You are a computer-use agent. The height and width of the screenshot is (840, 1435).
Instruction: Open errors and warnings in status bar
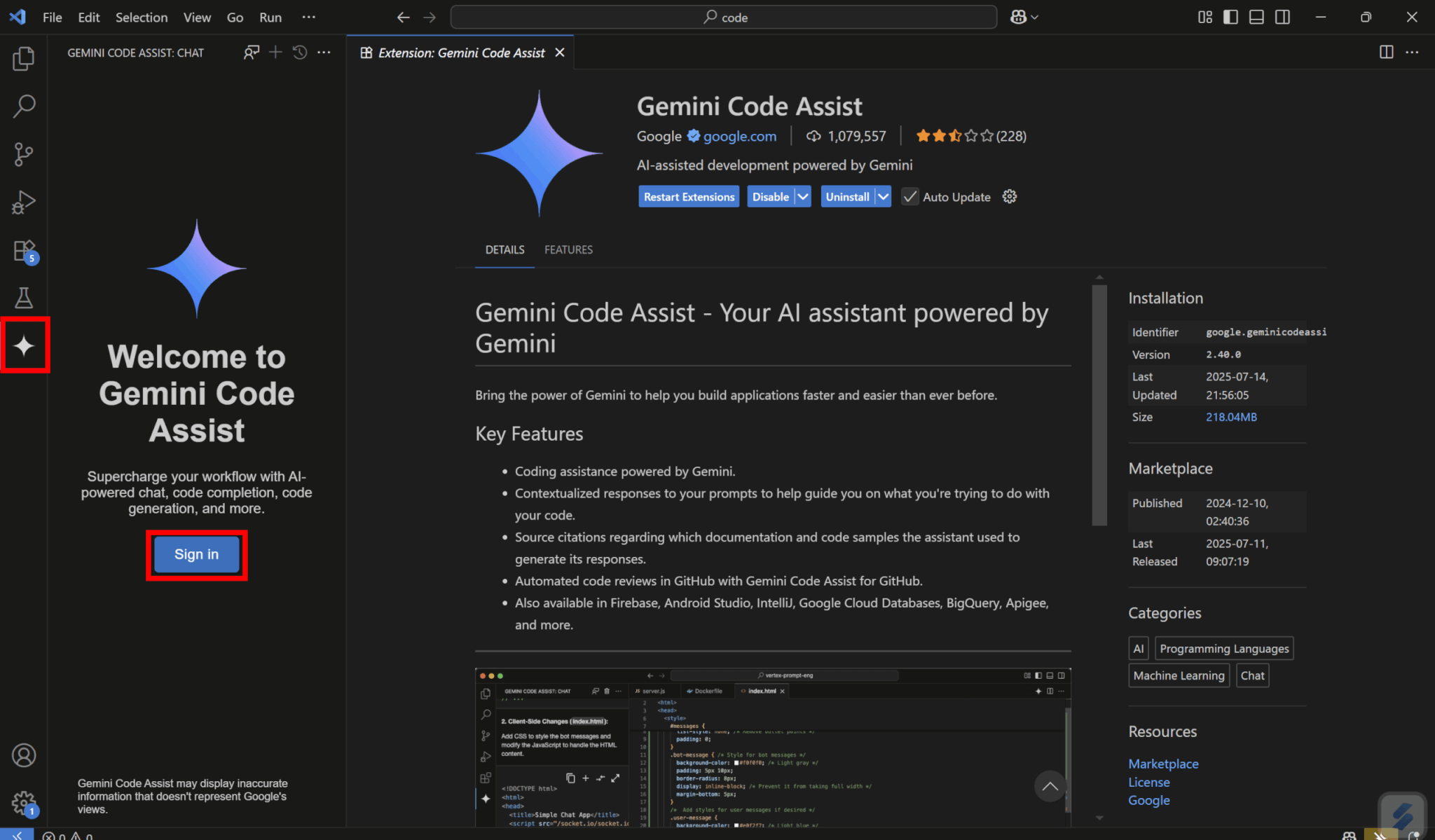pos(67,835)
